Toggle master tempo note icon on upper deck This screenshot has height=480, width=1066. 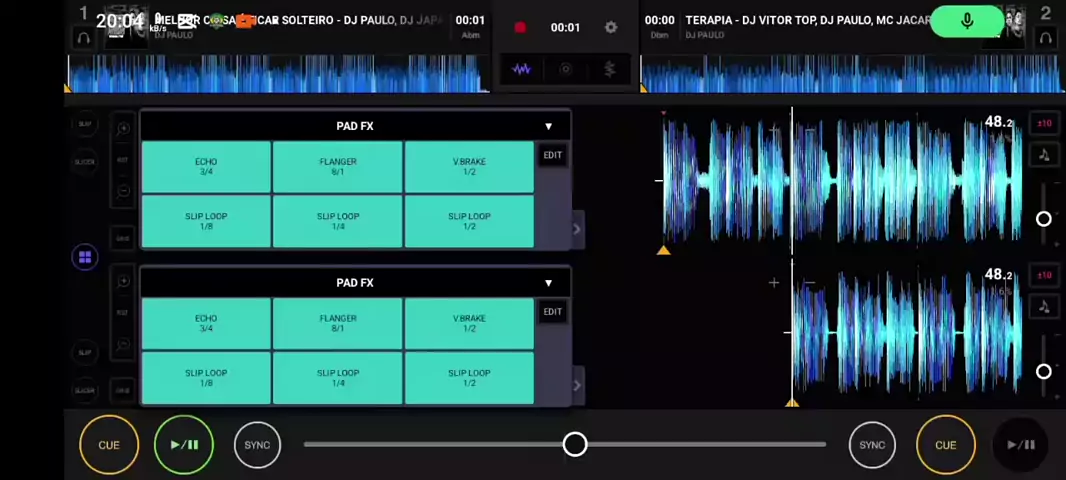[1044, 155]
